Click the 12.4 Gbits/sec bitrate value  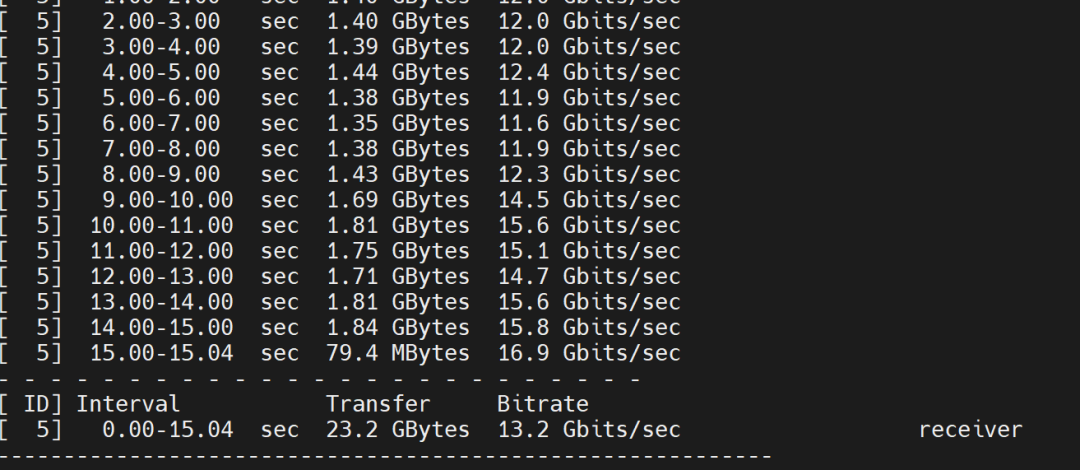[x=589, y=72]
